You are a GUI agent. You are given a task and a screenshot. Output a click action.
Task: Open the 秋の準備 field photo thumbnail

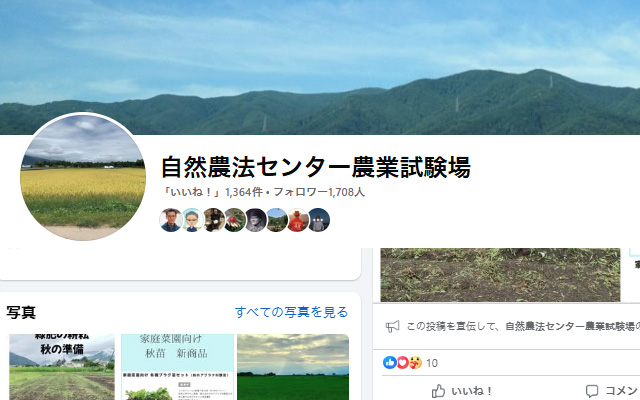pos(62,367)
